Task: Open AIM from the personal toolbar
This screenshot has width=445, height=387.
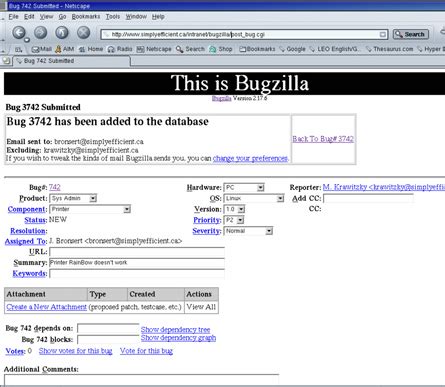Action: pos(65,49)
